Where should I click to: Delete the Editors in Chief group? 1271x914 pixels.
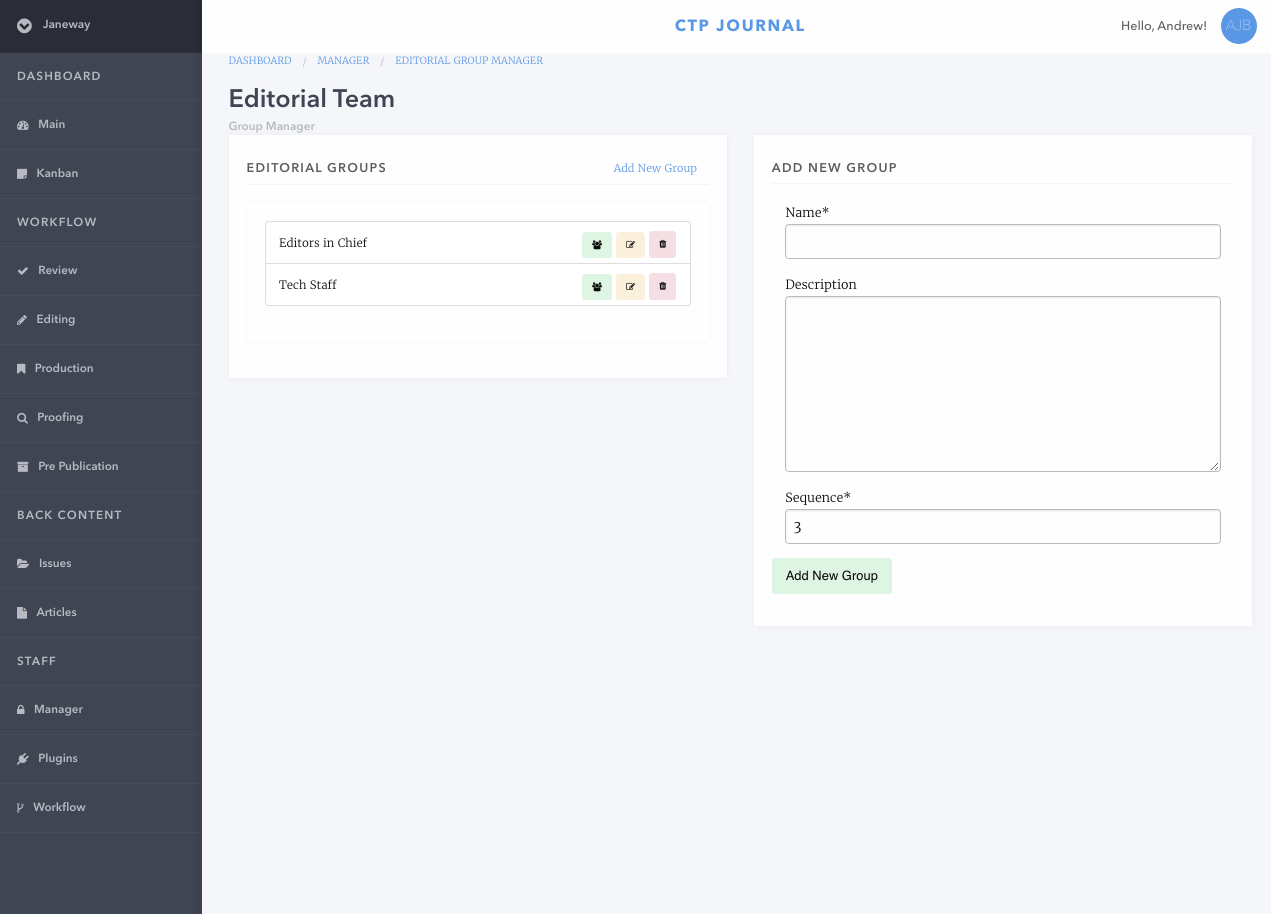tap(662, 244)
